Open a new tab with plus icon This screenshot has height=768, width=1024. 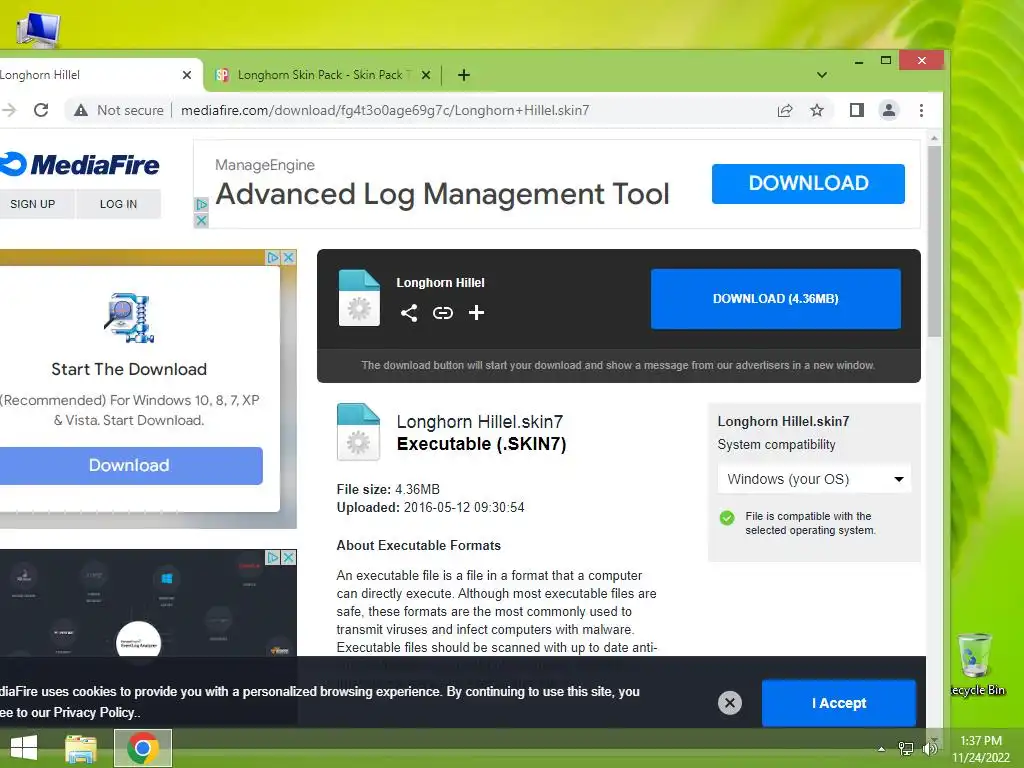click(464, 75)
